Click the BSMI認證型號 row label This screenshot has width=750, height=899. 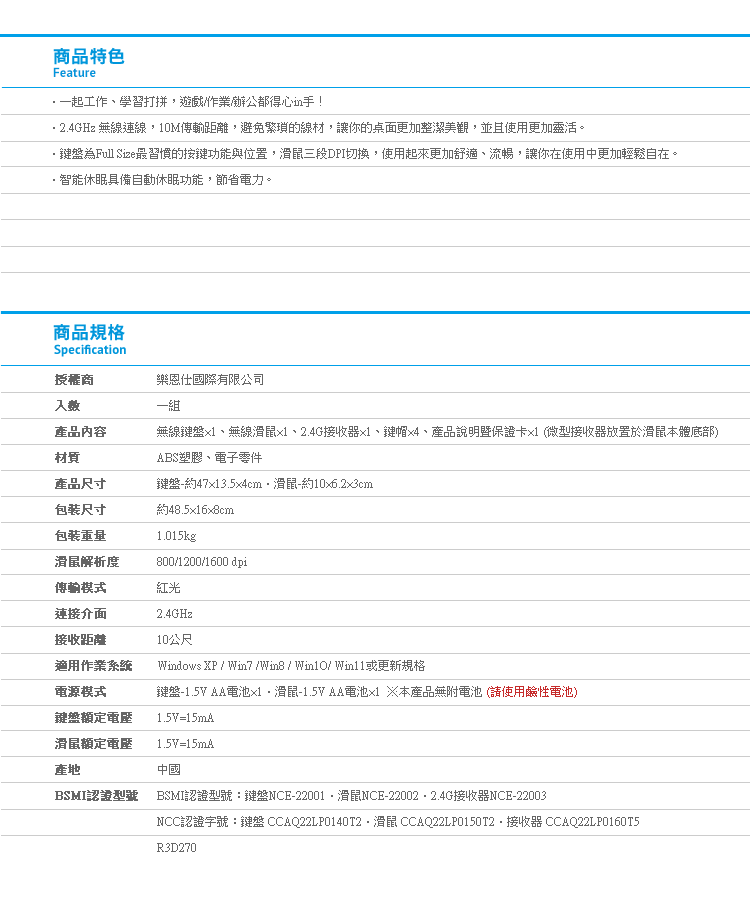[96, 796]
